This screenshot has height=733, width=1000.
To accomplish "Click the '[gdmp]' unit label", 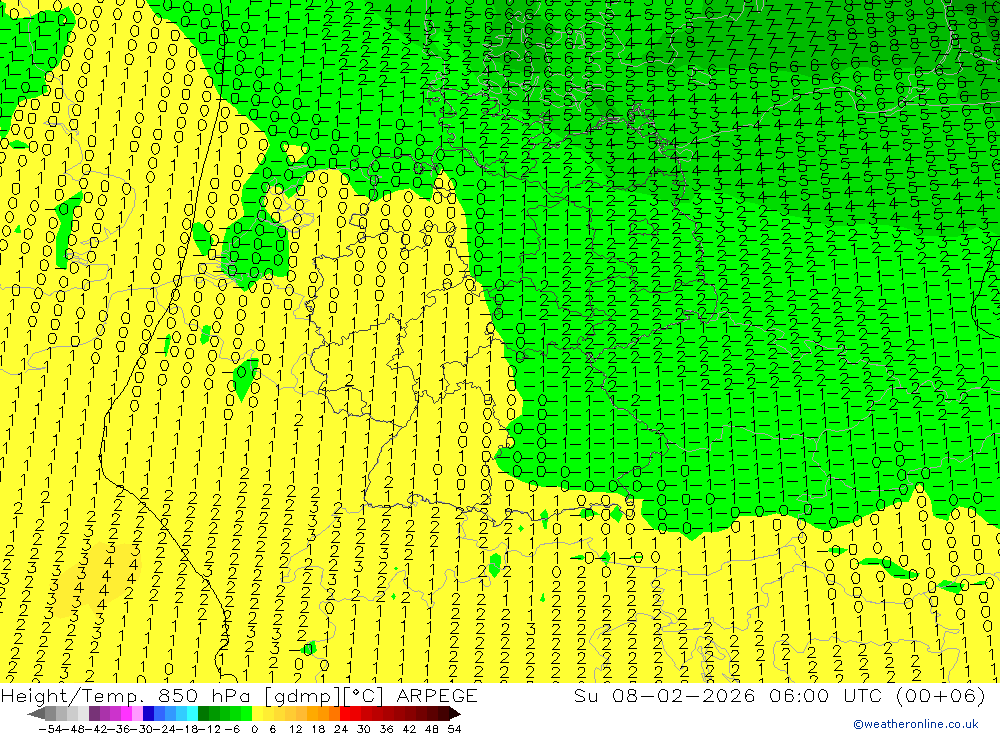I will tap(300, 696).
